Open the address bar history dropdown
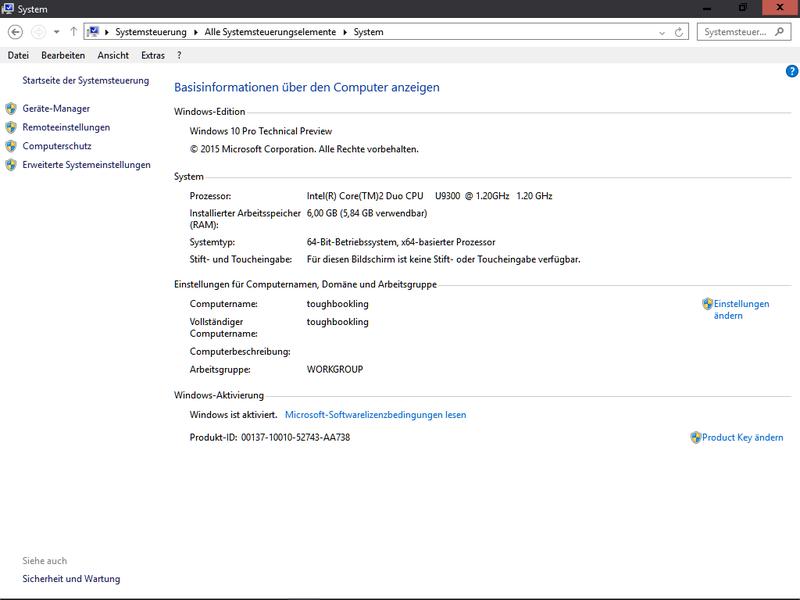 coord(662,33)
